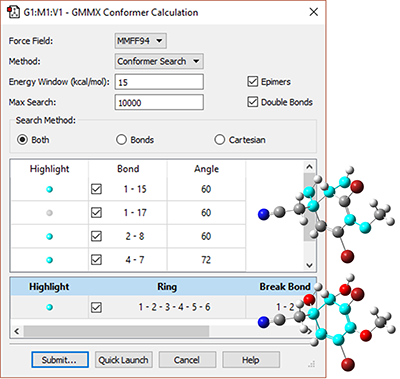Screen dimensions: 400x379
Task: Click ring table Break Bond column header
Action: pos(285,287)
